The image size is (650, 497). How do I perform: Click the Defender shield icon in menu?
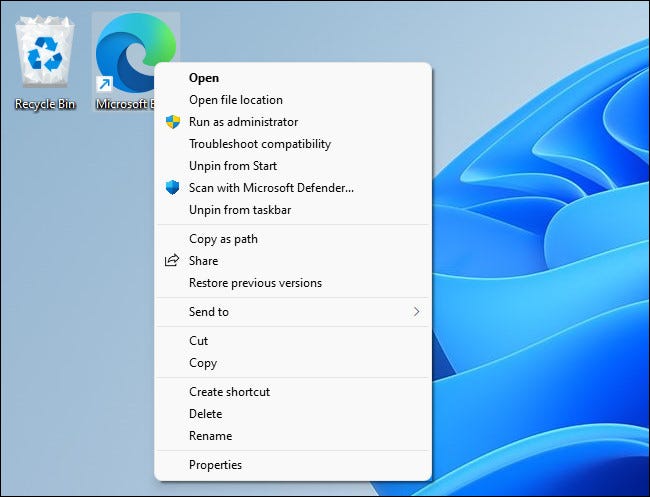(172, 188)
